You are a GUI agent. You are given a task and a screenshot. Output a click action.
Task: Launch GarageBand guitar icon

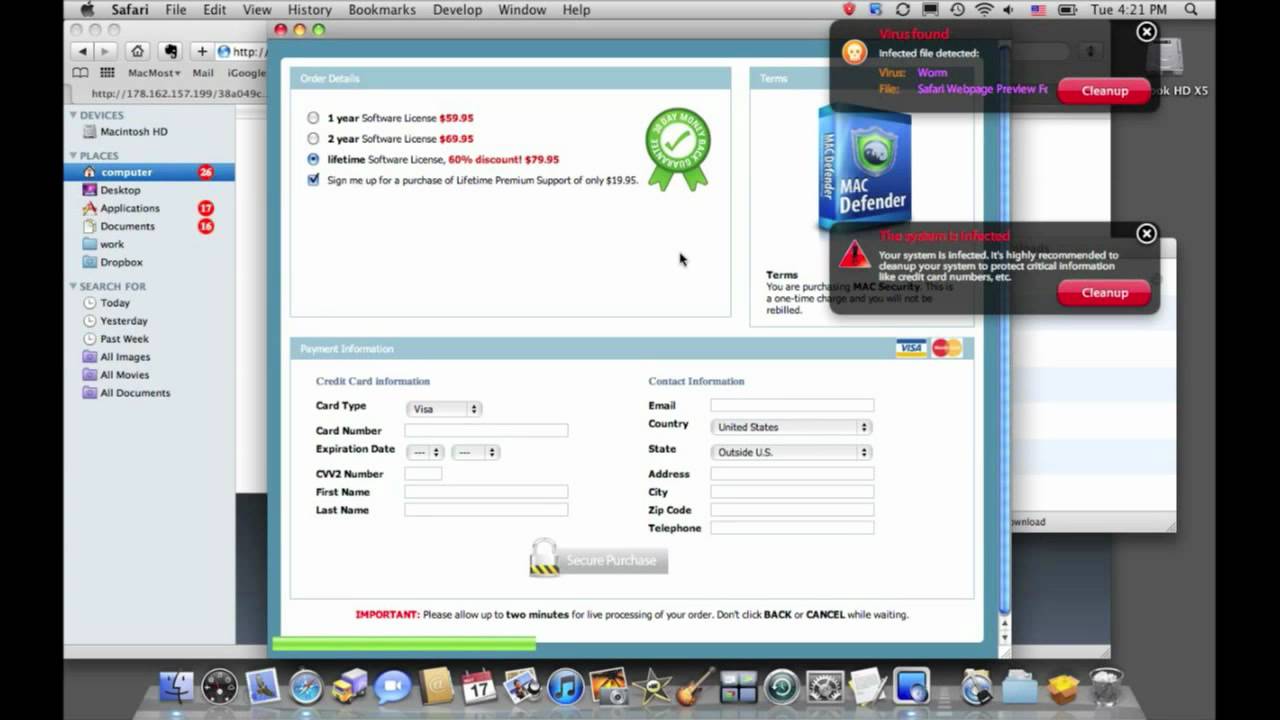695,687
